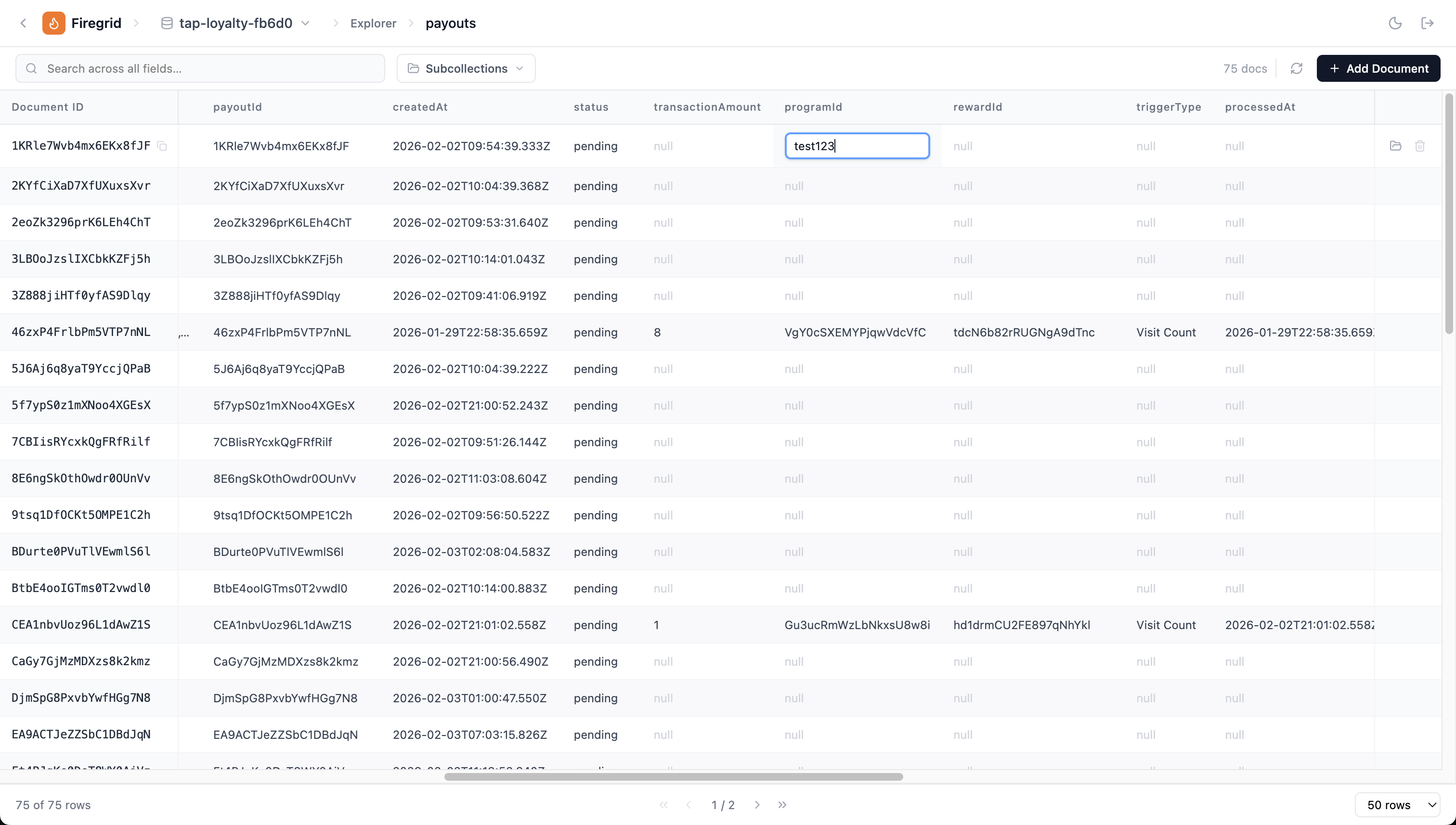Sign out using the logout icon
This screenshot has height=825, width=1456.
tap(1428, 23)
